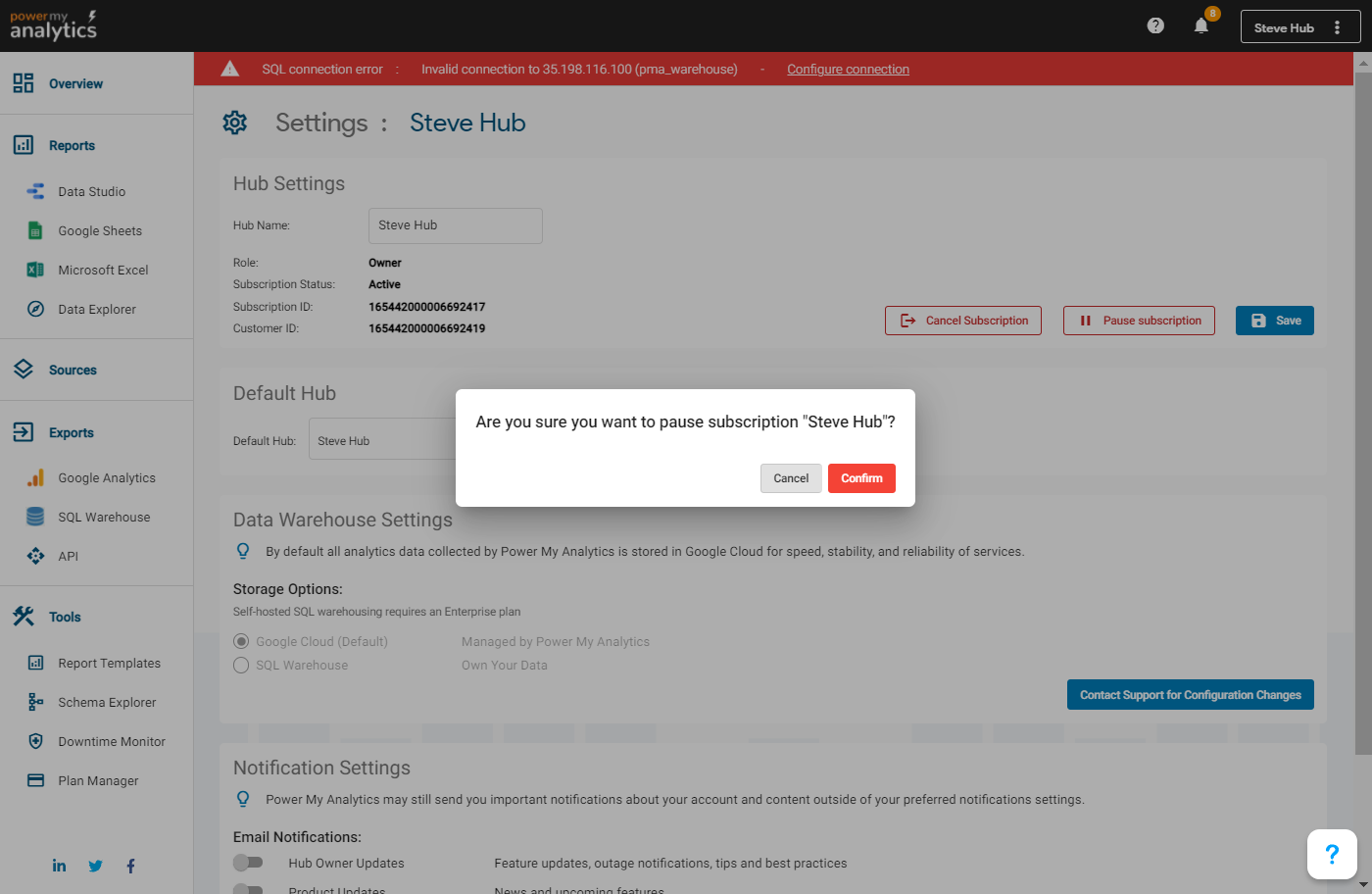Toggle Hub Owner Updates email notifications
This screenshot has width=1372, height=894.
248,863
